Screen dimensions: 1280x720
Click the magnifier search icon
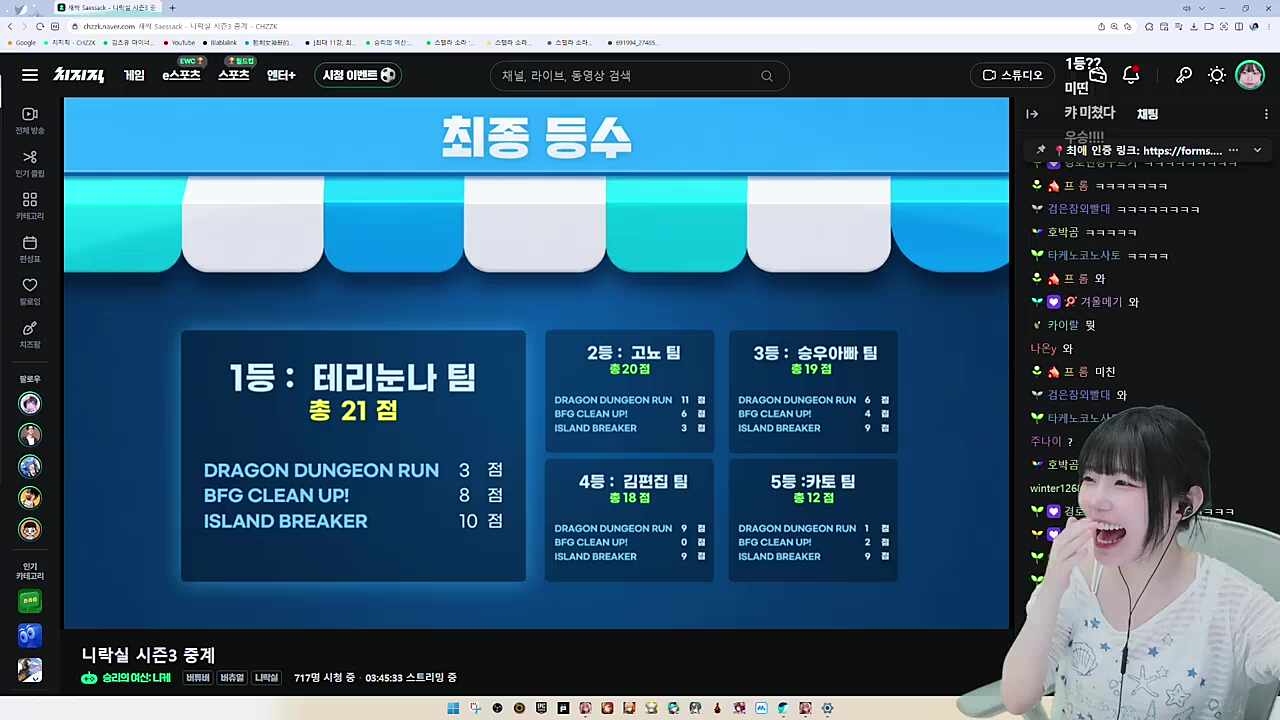click(x=767, y=76)
